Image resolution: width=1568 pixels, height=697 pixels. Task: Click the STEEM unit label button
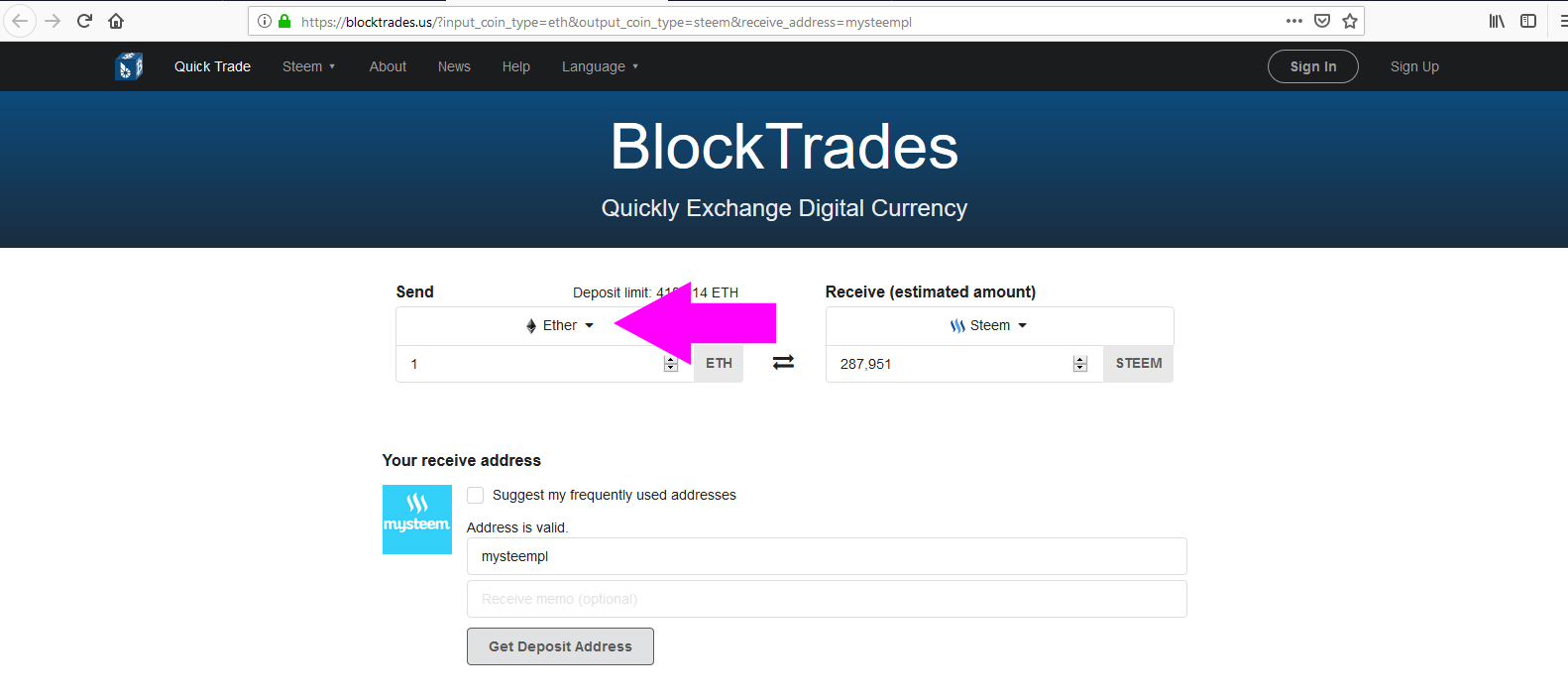[1139, 364]
